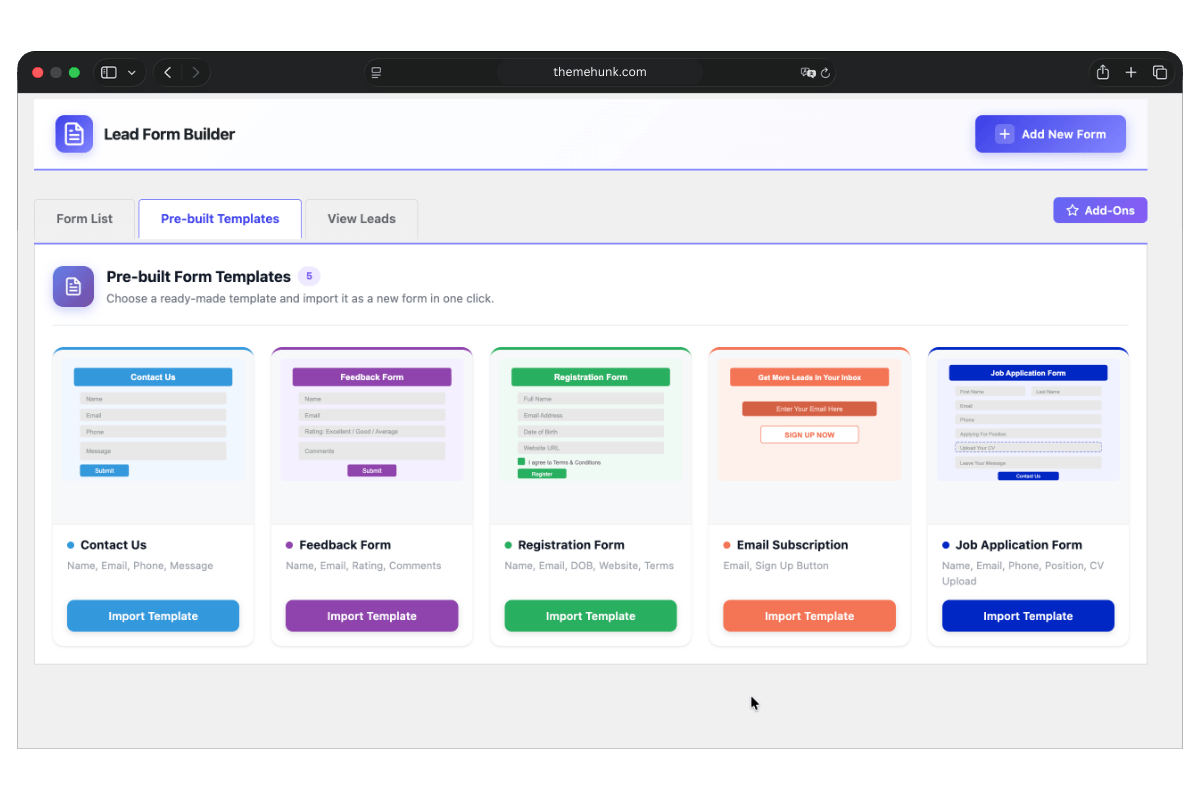Click the page settings icon left of URL
Screen dimensions: 1200x800
point(376,72)
